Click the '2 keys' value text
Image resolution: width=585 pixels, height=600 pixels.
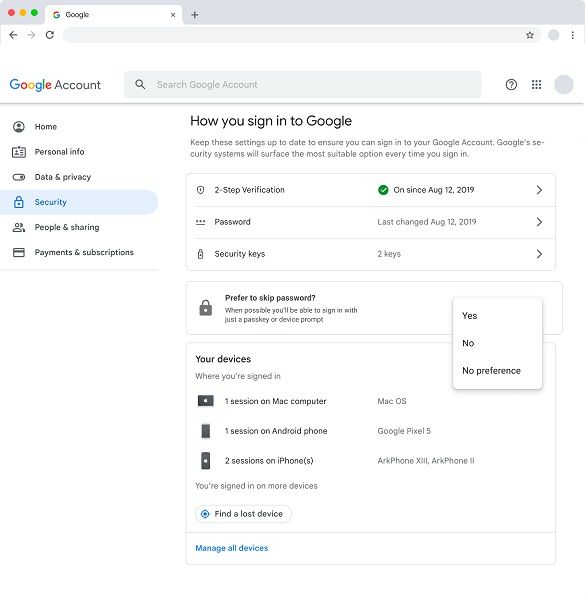(389, 254)
